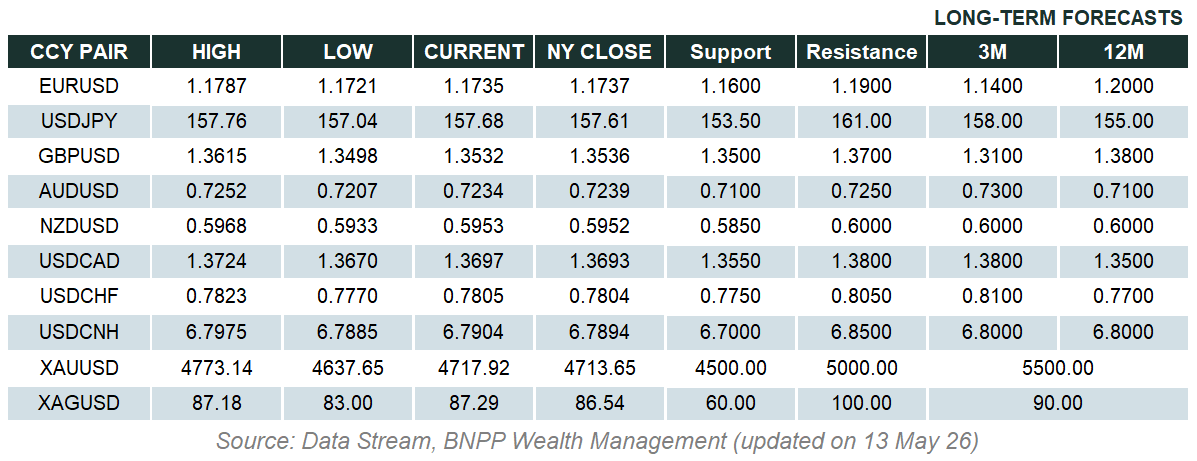Click the Source Data Stream footnote text
This screenshot has height=461, width=1197.
[598, 440]
